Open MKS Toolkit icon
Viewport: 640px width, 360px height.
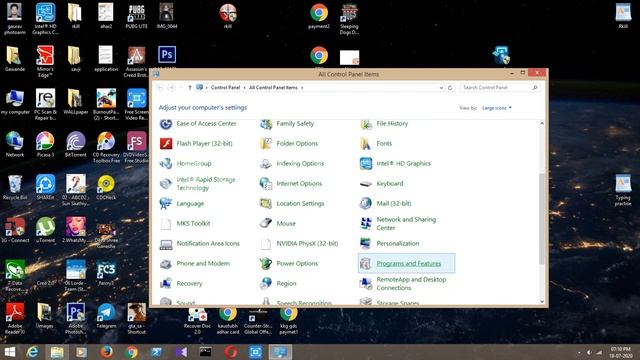click(x=166, y=224)
